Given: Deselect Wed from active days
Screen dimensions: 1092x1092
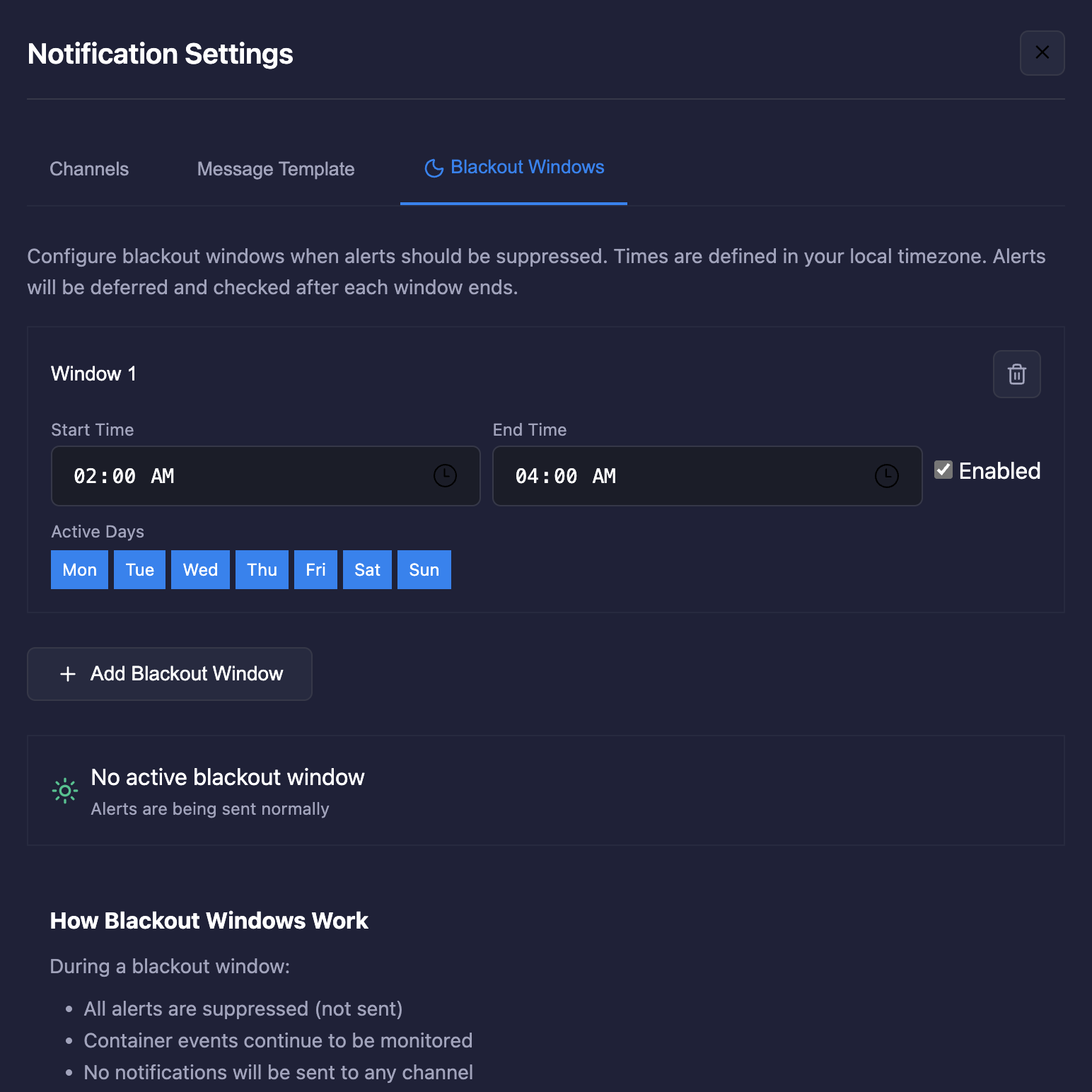Looking at the screenshot, I should click(200, 570).
